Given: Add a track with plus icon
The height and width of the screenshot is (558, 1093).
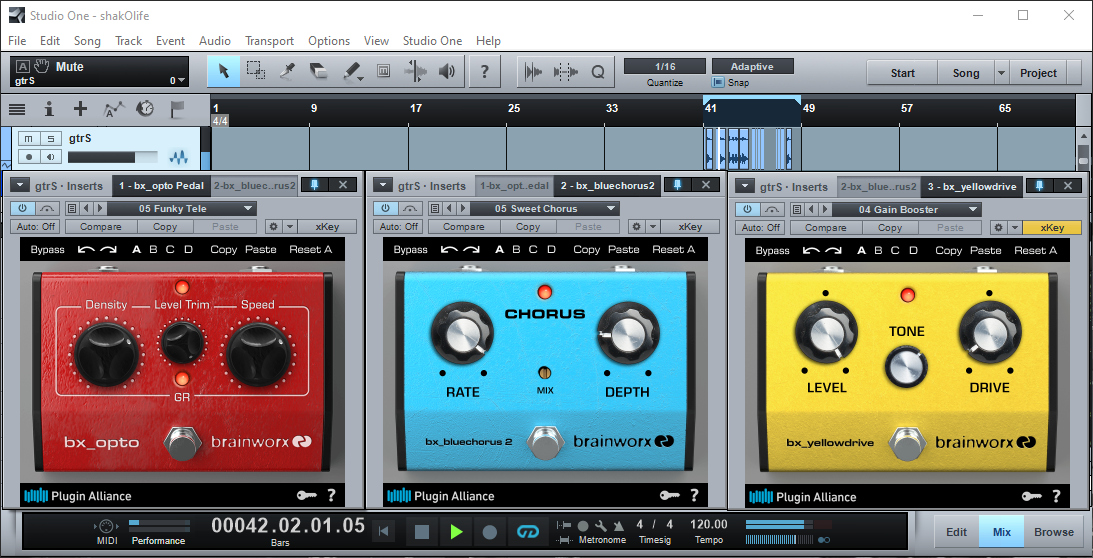Looking at the screenshot, I should click(x=81, y=110).
